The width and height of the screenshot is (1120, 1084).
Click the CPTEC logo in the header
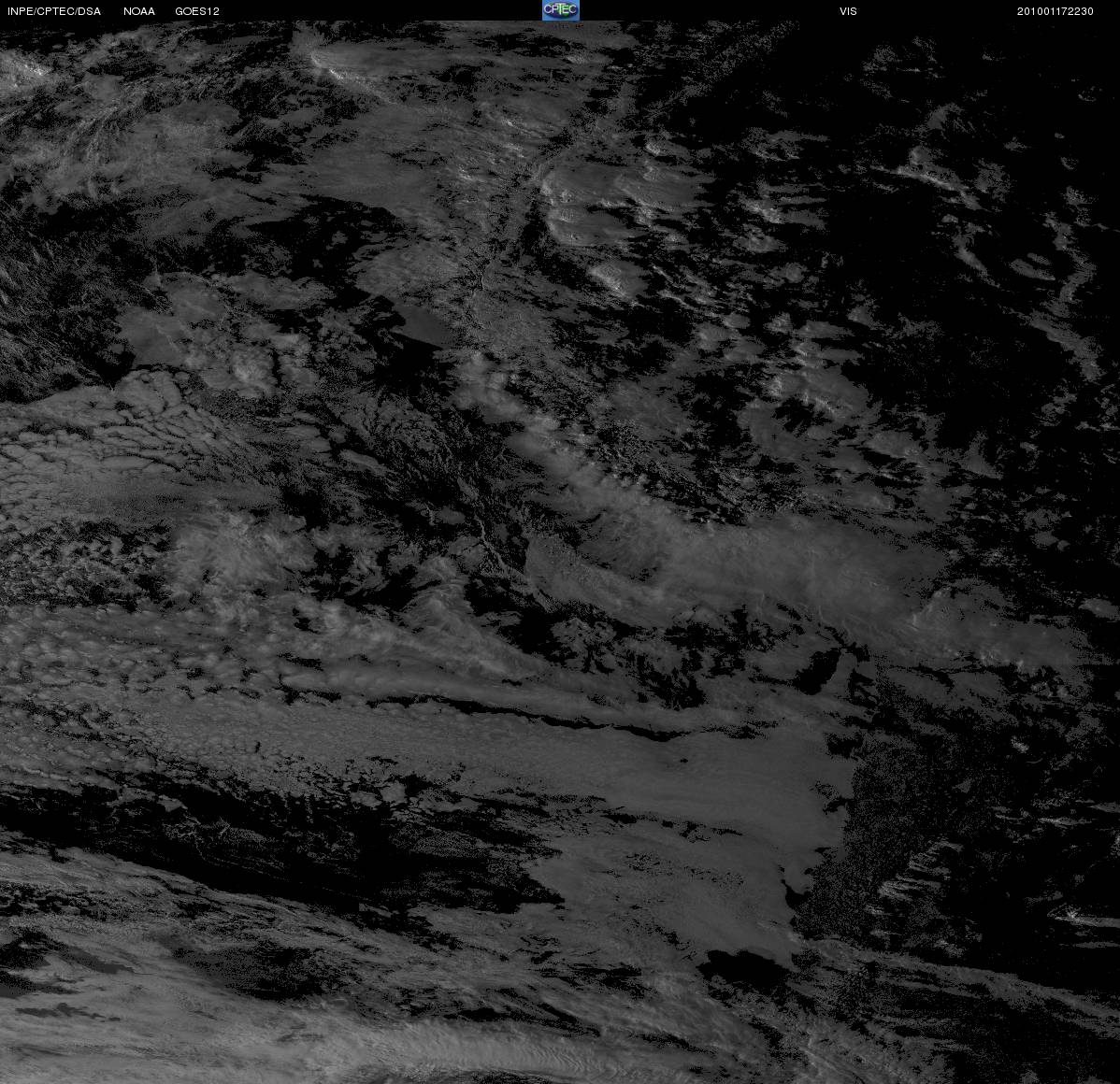[x=560, y=10]
